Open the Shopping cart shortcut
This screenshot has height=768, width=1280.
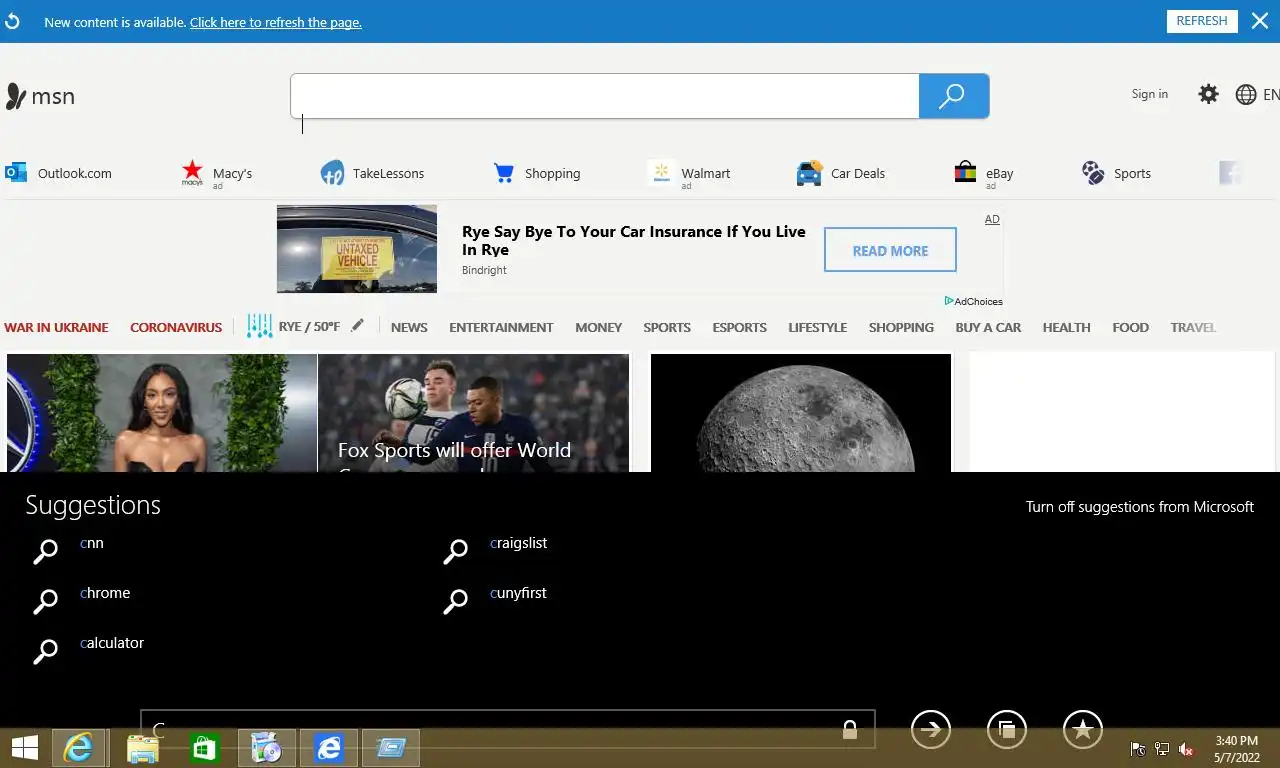coord(504,173)
